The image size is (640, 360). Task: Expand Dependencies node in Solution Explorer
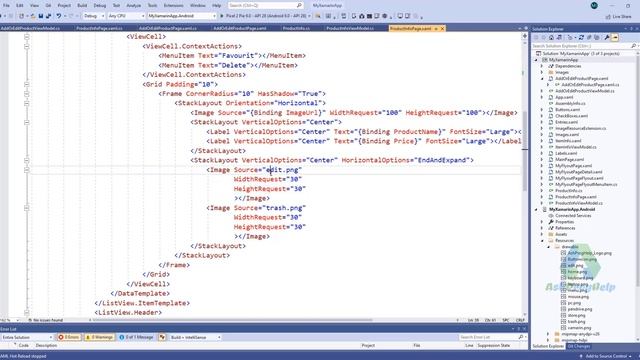pyautogui.click(x=542, y=66)
